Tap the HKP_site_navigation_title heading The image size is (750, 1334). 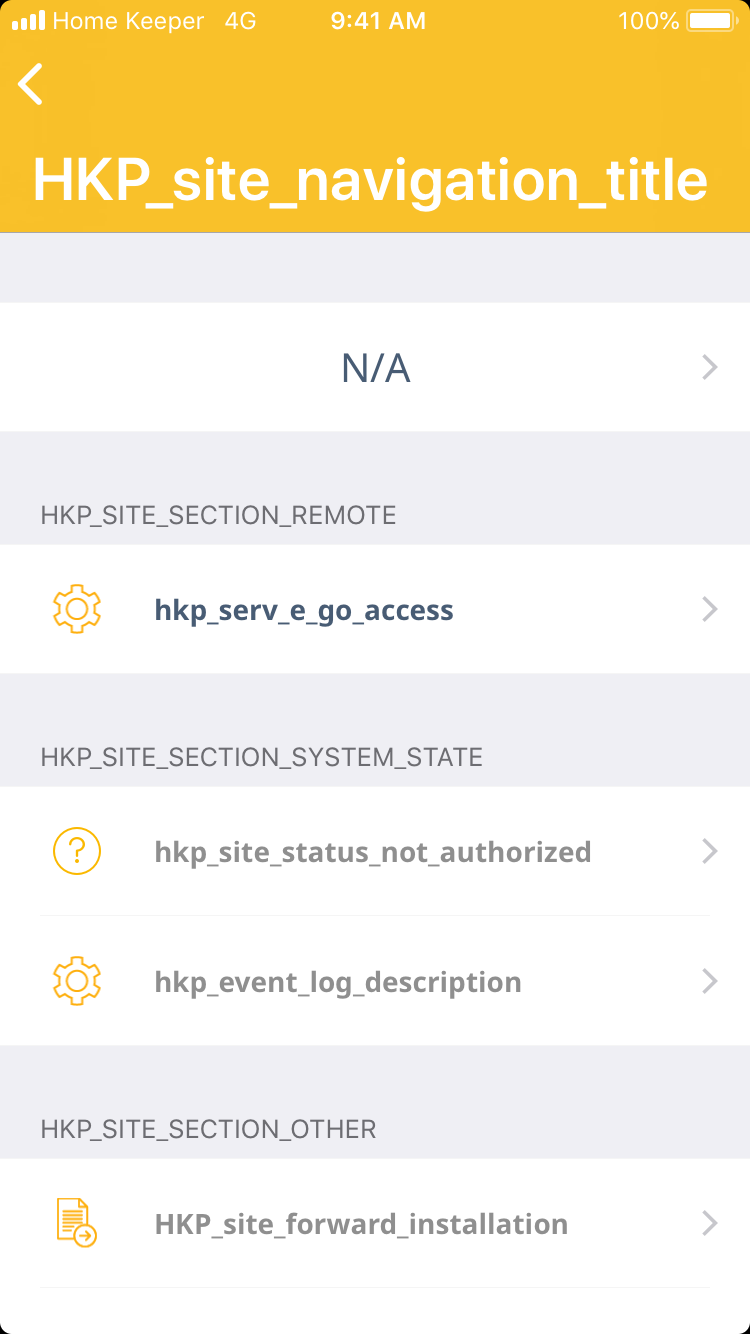370,180
